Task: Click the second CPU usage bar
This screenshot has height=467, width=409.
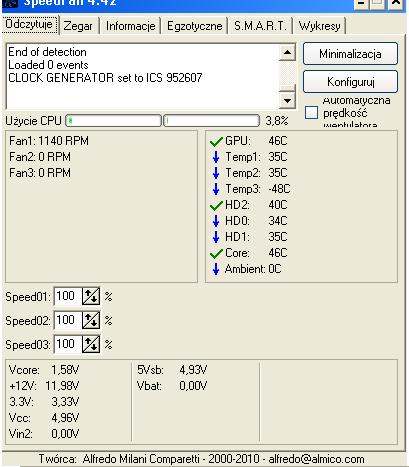Action: (x=211, y=121)
